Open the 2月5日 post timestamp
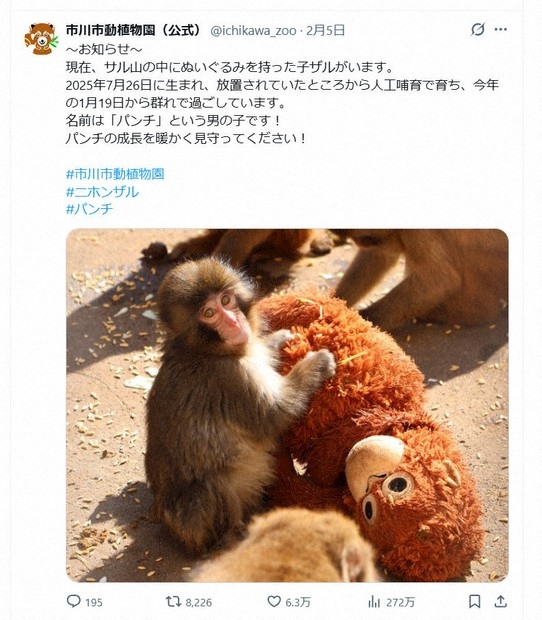 (325, 30)
